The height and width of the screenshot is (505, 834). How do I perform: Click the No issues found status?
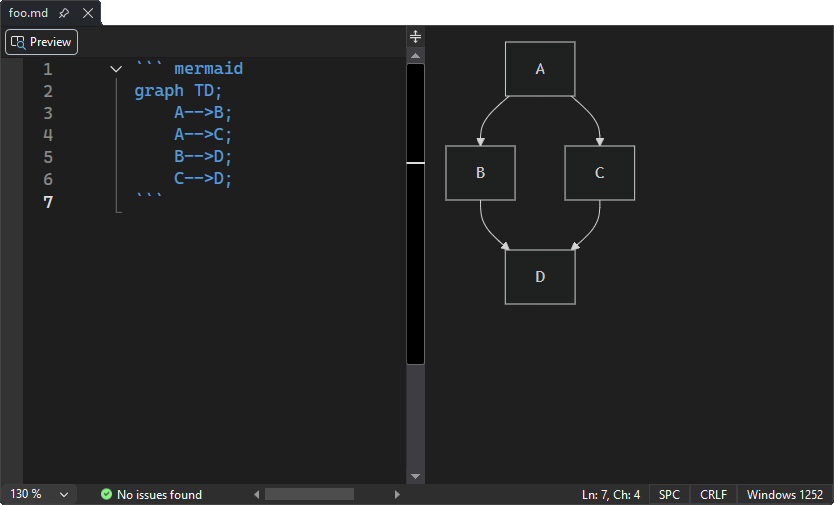point(159,494)
